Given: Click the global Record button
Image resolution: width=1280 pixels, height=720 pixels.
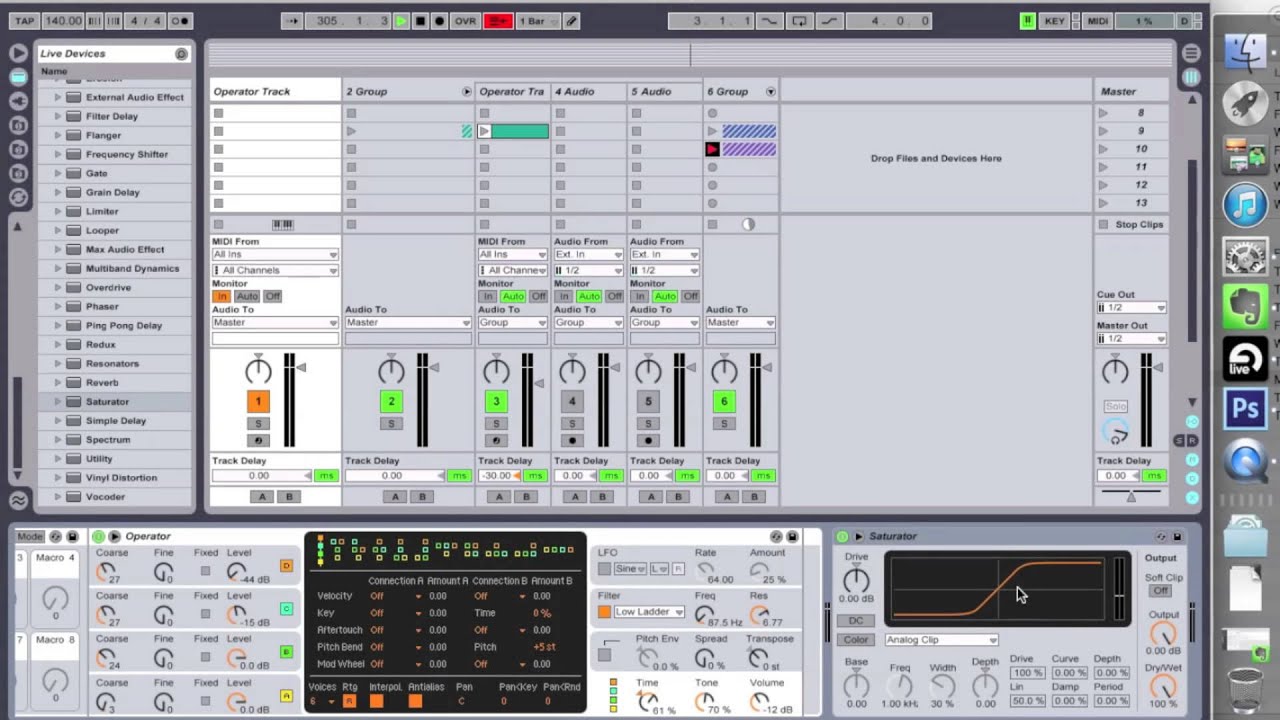Looking at the screenshot, I should [439, 21].
